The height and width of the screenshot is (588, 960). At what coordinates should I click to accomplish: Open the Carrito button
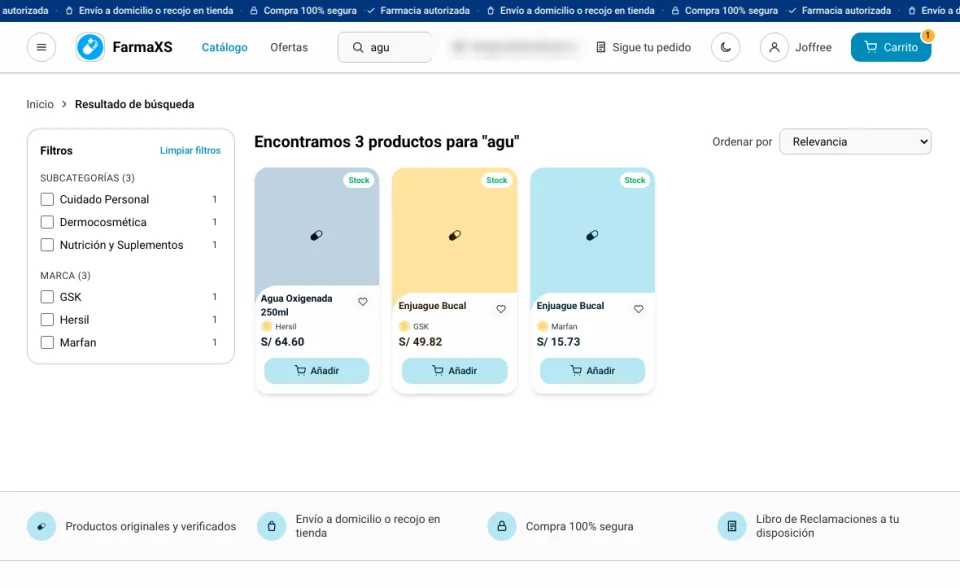point(891,47)
